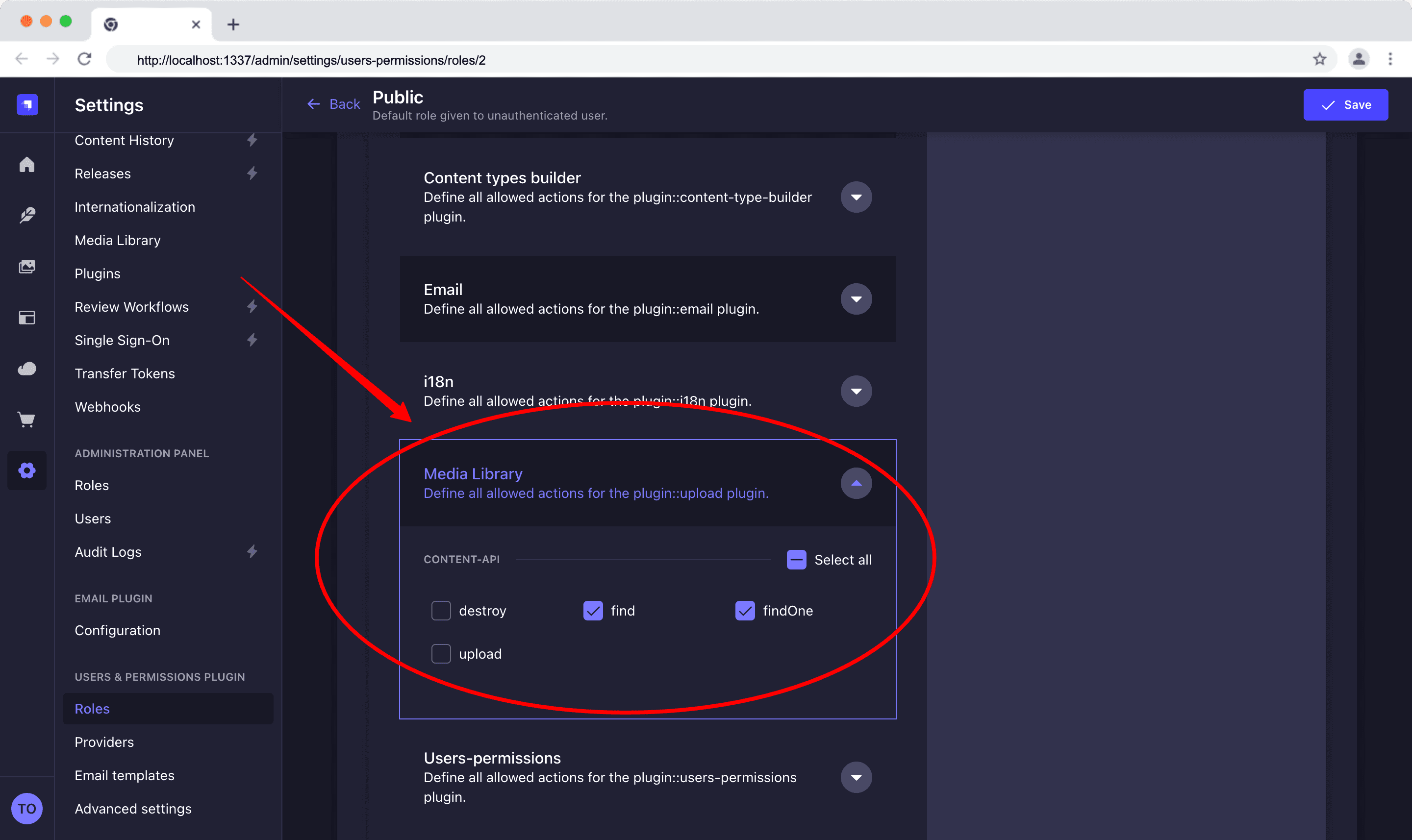Click the CONTENT-API label
This screenshot has height=840, width=1412.
click(461, 559)
